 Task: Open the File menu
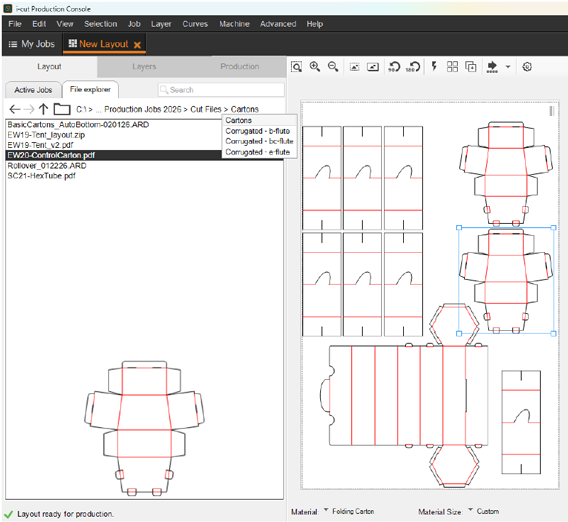point(15,24)
